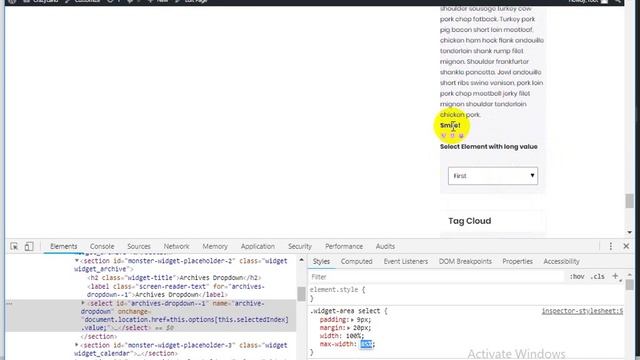Expand the margin shorthand property
The height and width of the screenshot is (360, 640).
pos(348,328)
